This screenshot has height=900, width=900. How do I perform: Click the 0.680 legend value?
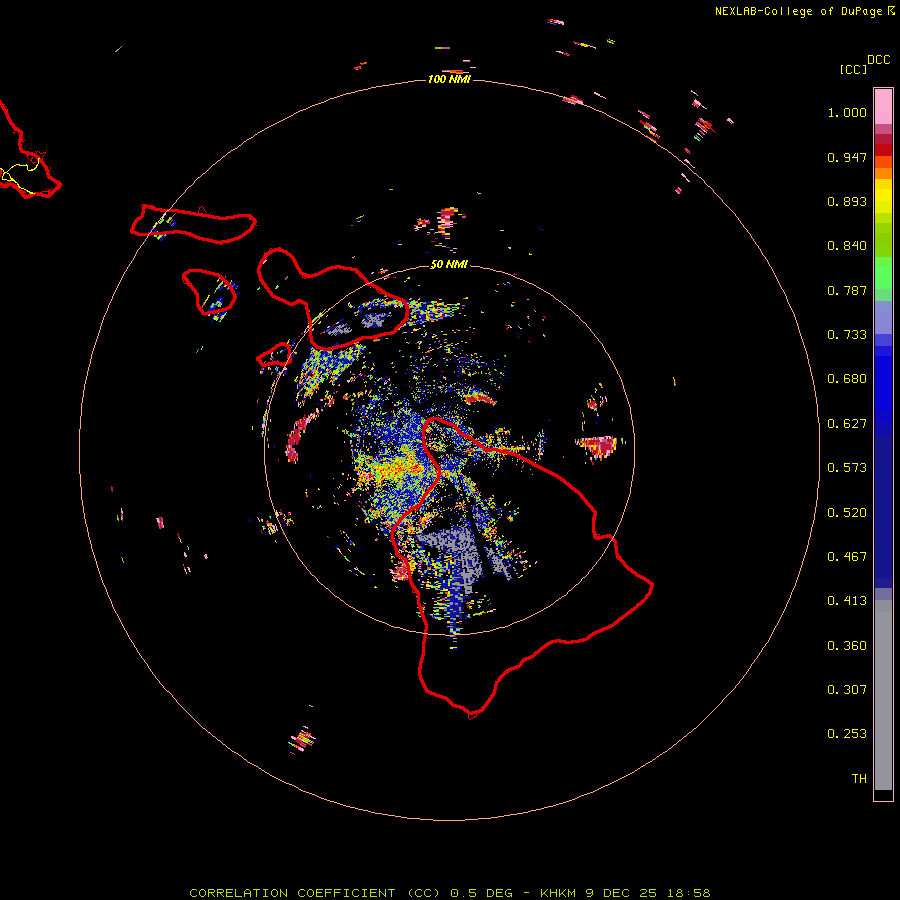[x=847, y=379]
